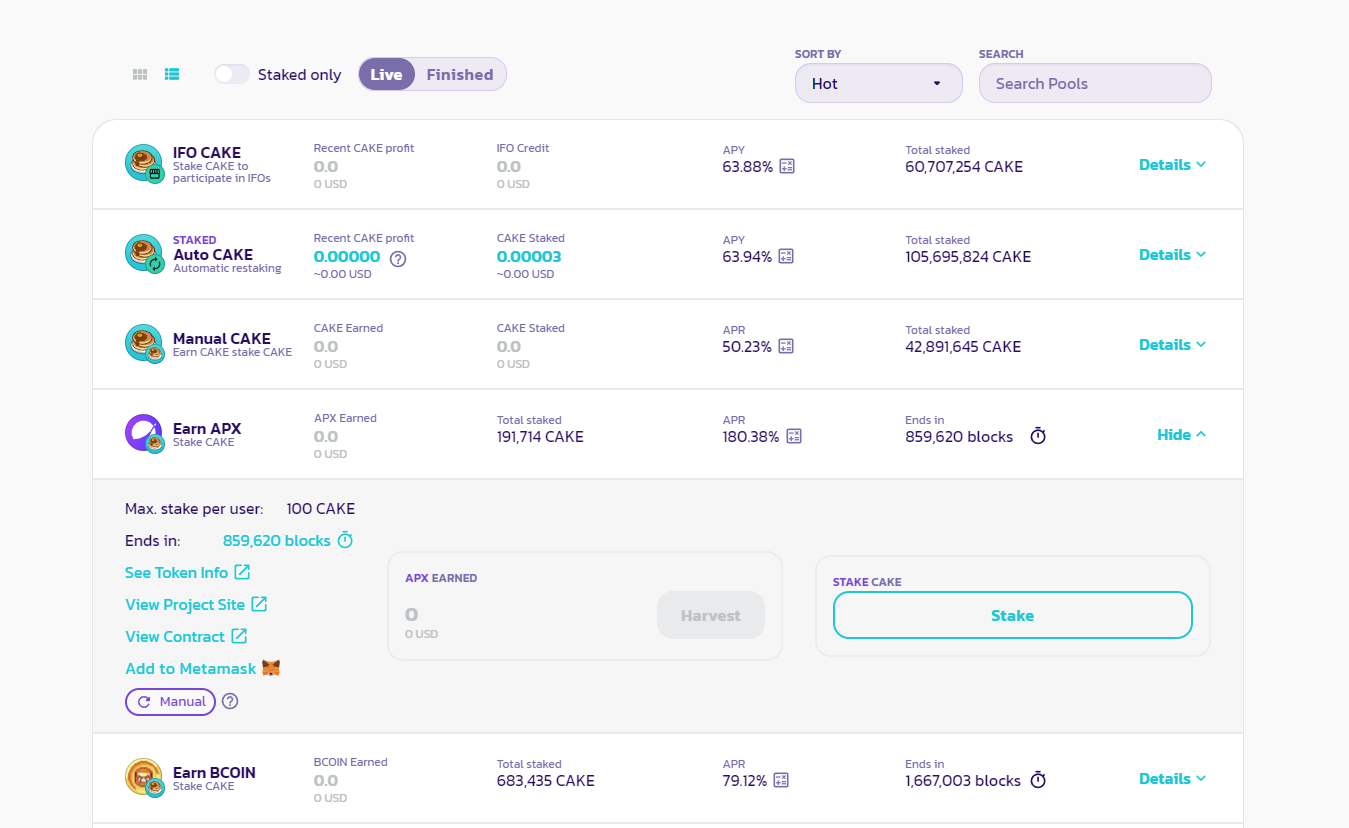Click the IFO CAKE pool name
This screenshot has height=828, width=1349.
point(207,153)
